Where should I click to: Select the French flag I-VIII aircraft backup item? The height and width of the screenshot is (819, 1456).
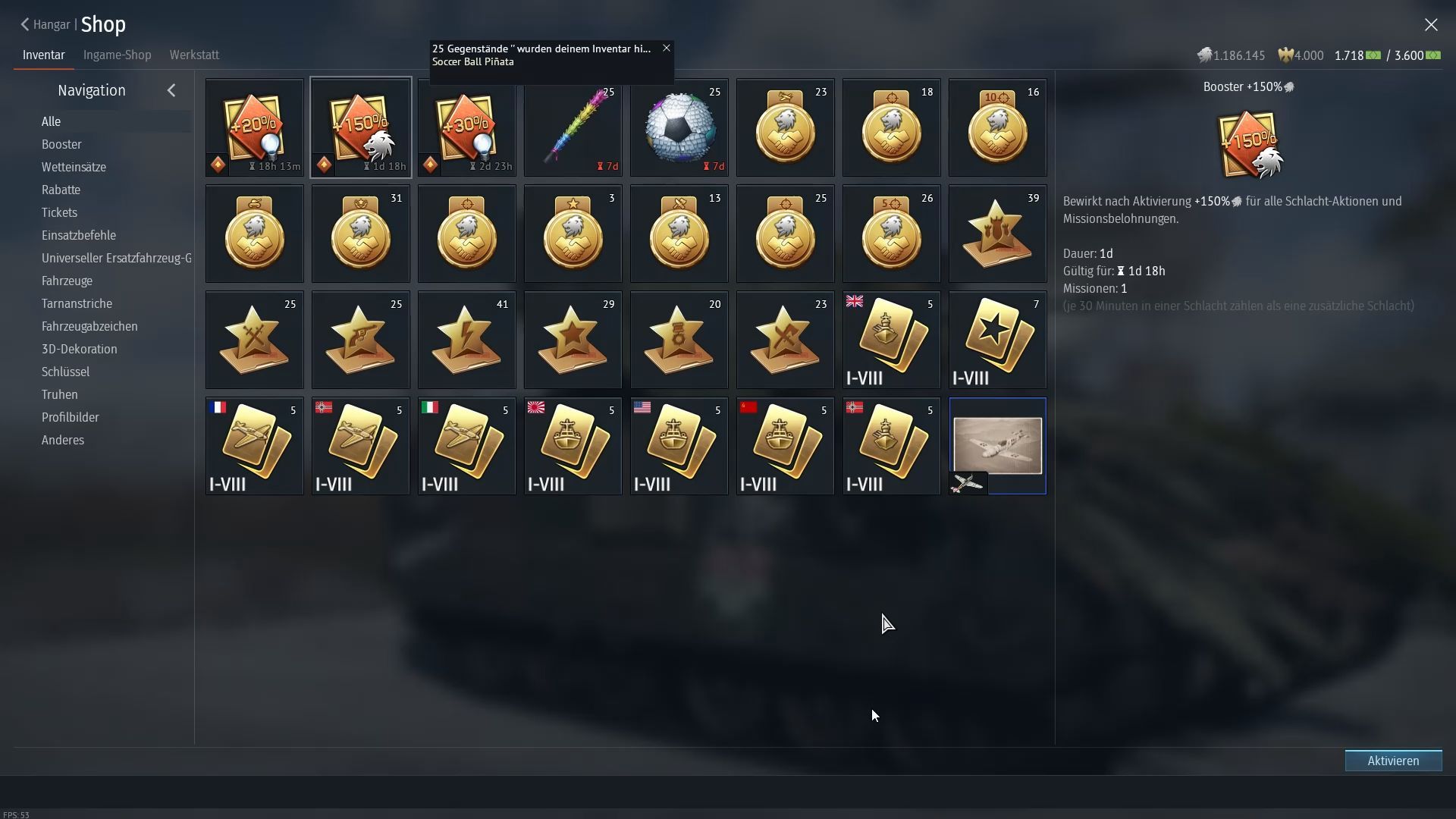point(254,446)
